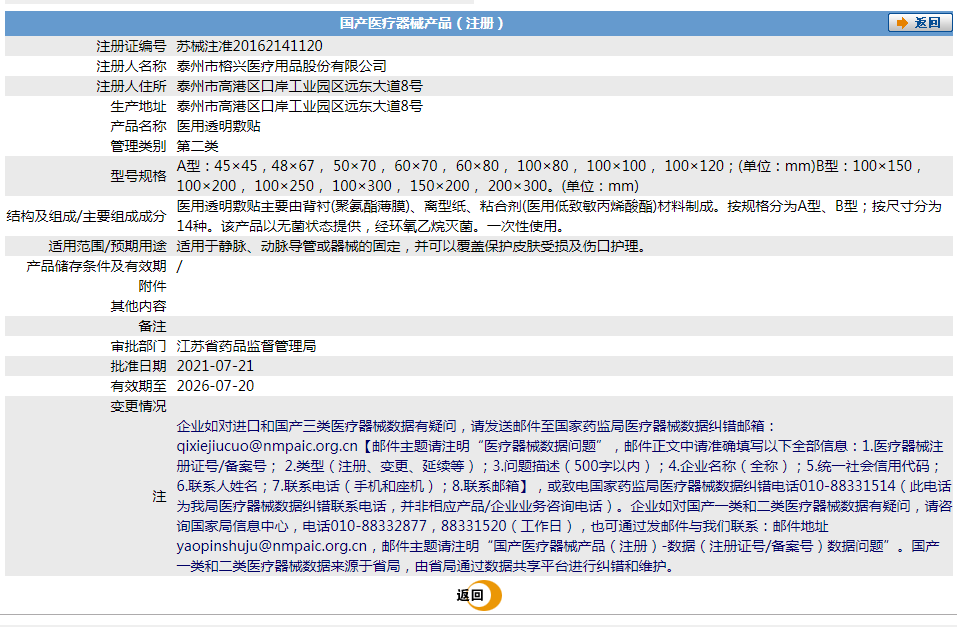This screenshot has width=957, height=627.
Task: Click the 产品储存条件及有效期 label
Action: click(96, 266)
